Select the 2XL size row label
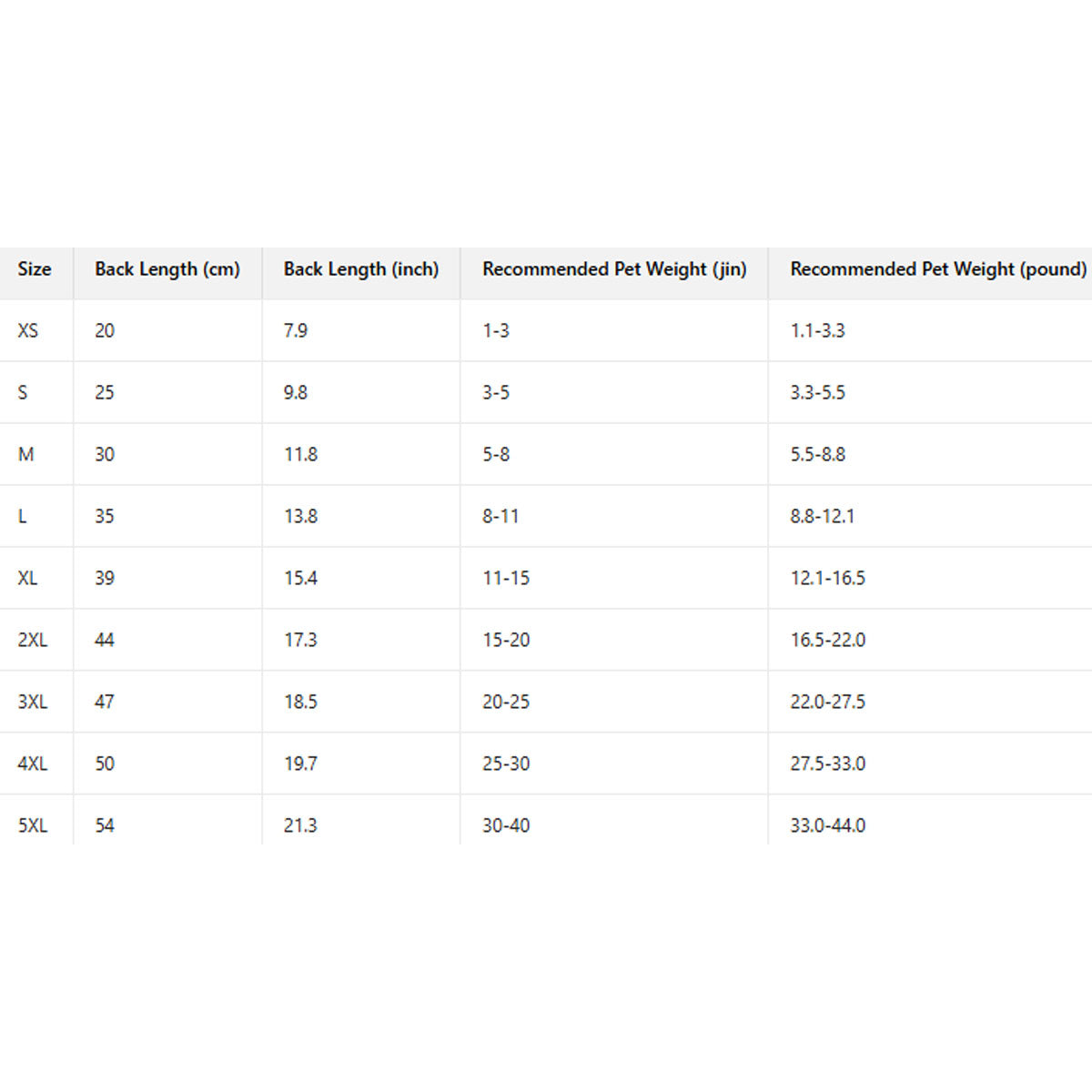The image size is (1092, 1092). point(33,640)
